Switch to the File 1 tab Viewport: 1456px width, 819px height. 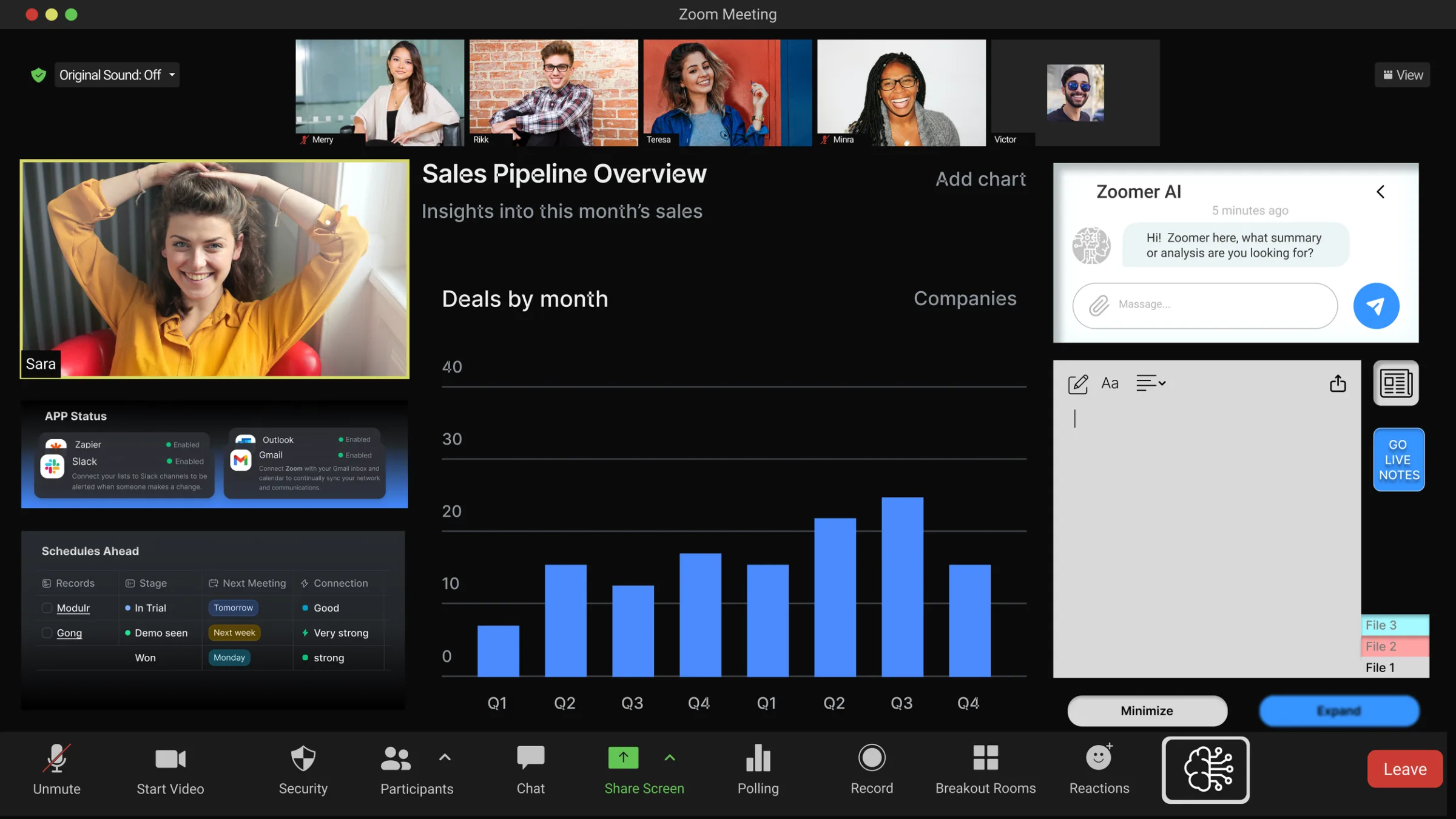(1395, 667)
